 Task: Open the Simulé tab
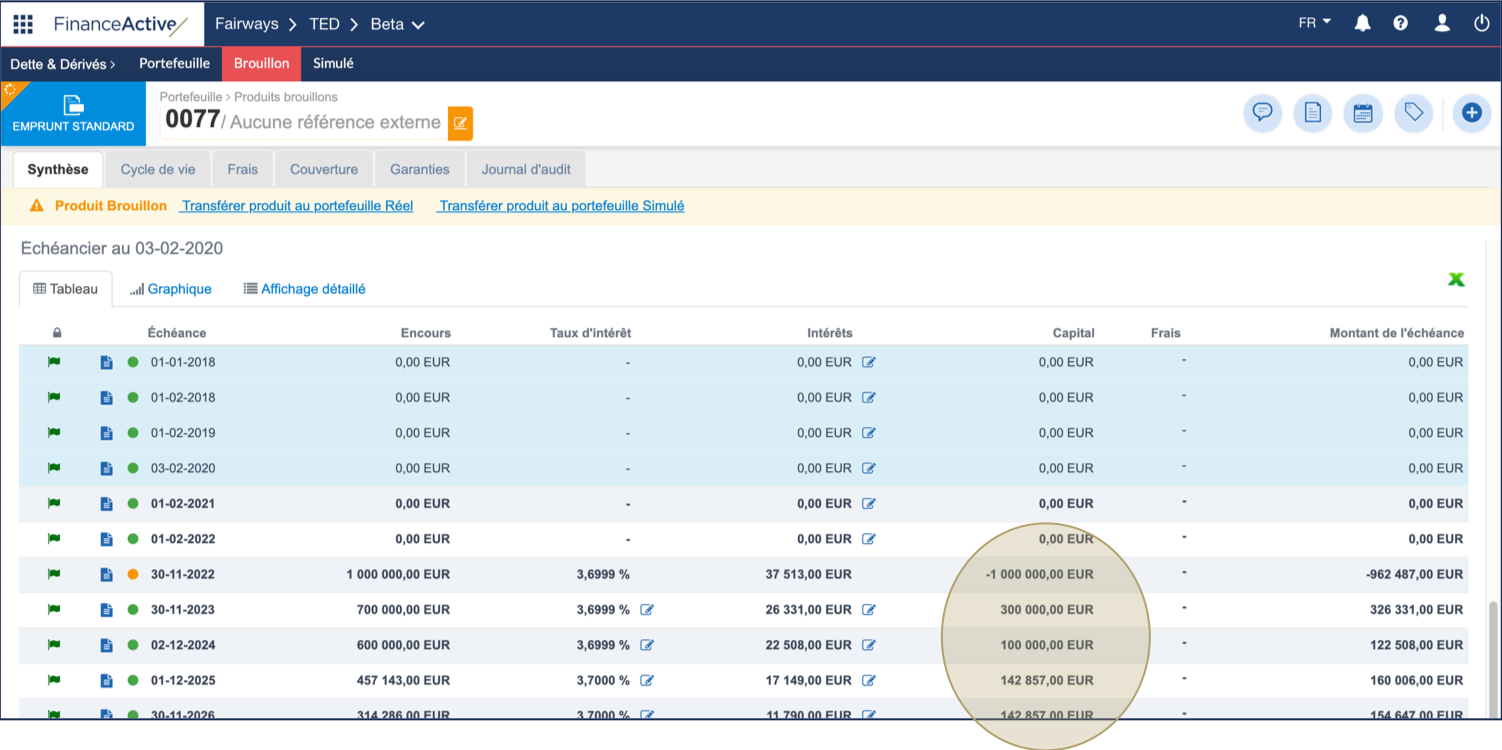point(332,63)
